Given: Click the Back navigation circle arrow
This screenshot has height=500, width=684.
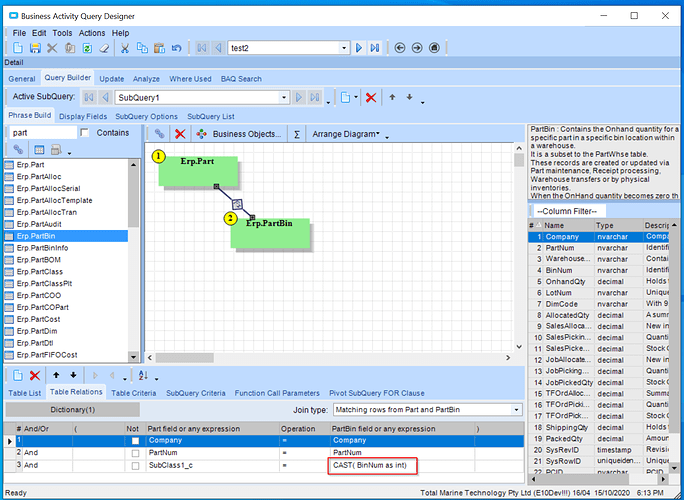Looking at the screenshot, I should [x=400, y=48].
